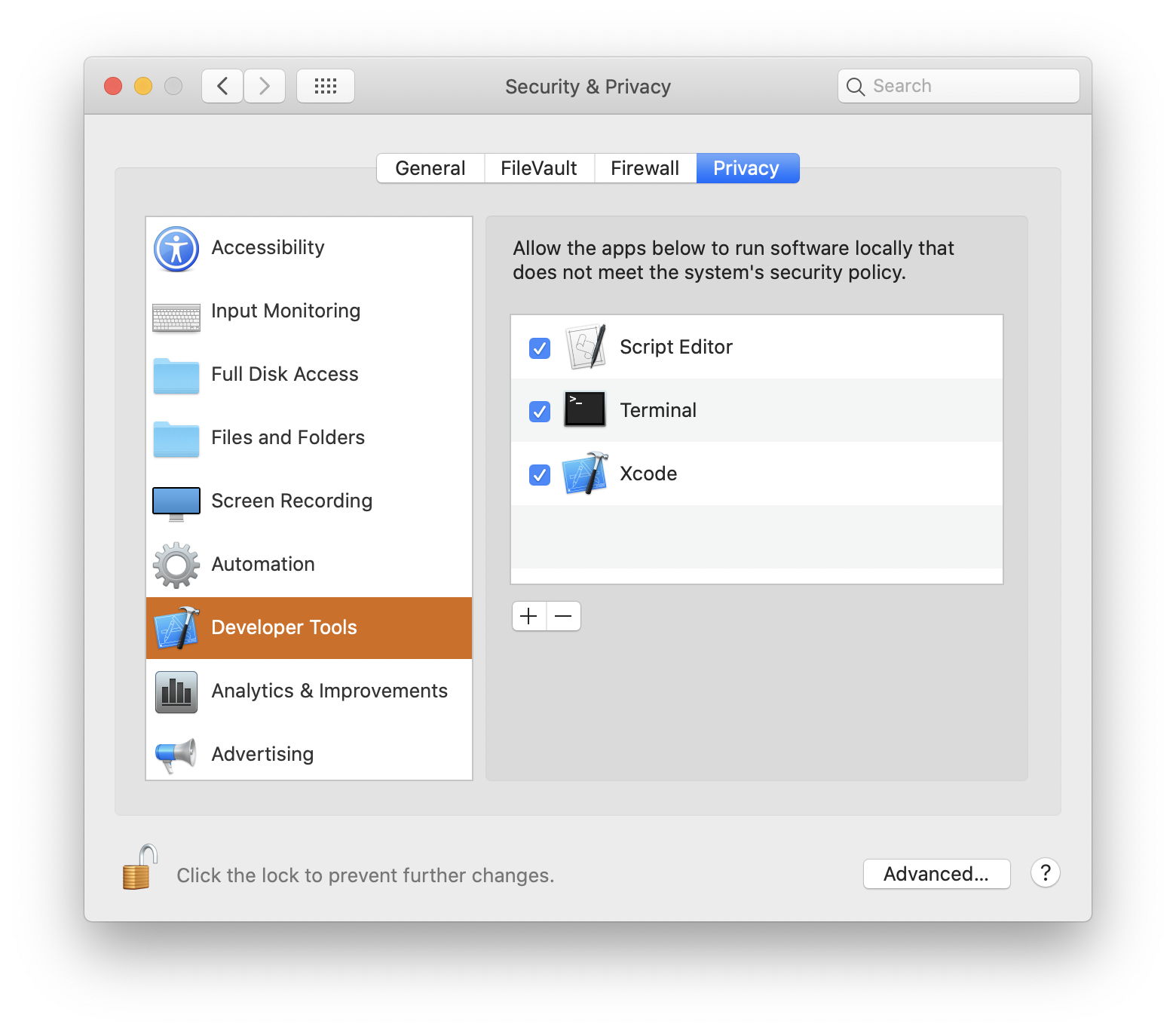Click the Advanced... button
The height and width of the screenshot is (1033, 1176).
click(x=936, y=874)
